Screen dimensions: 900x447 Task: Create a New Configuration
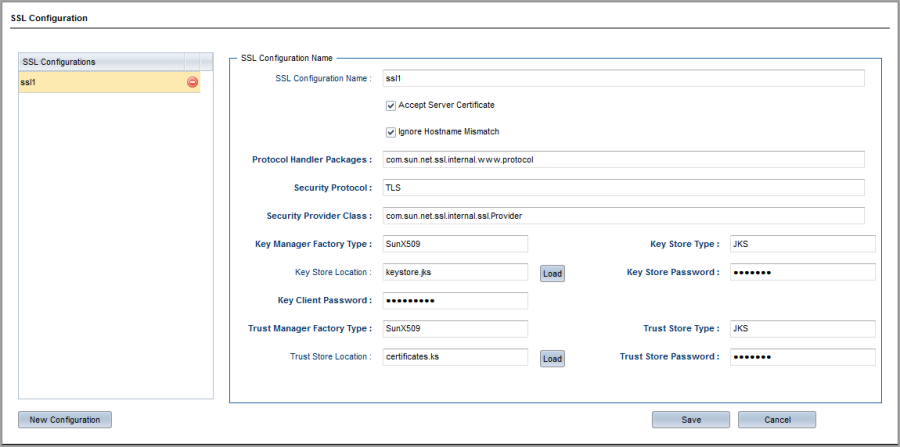click(65, 419)
